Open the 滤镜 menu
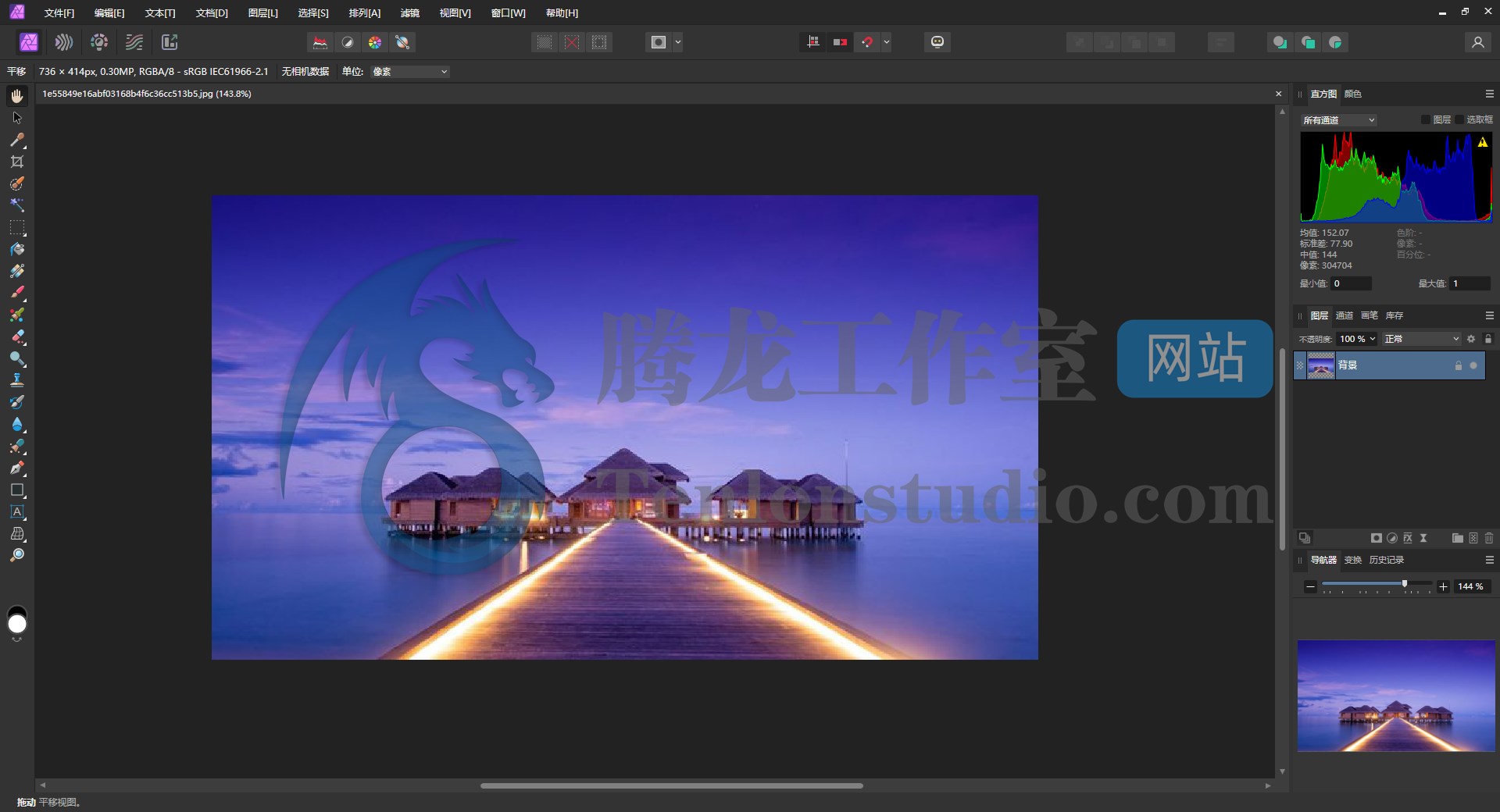Viewport: 1500px width, 812px height. [x=410, y=13]
